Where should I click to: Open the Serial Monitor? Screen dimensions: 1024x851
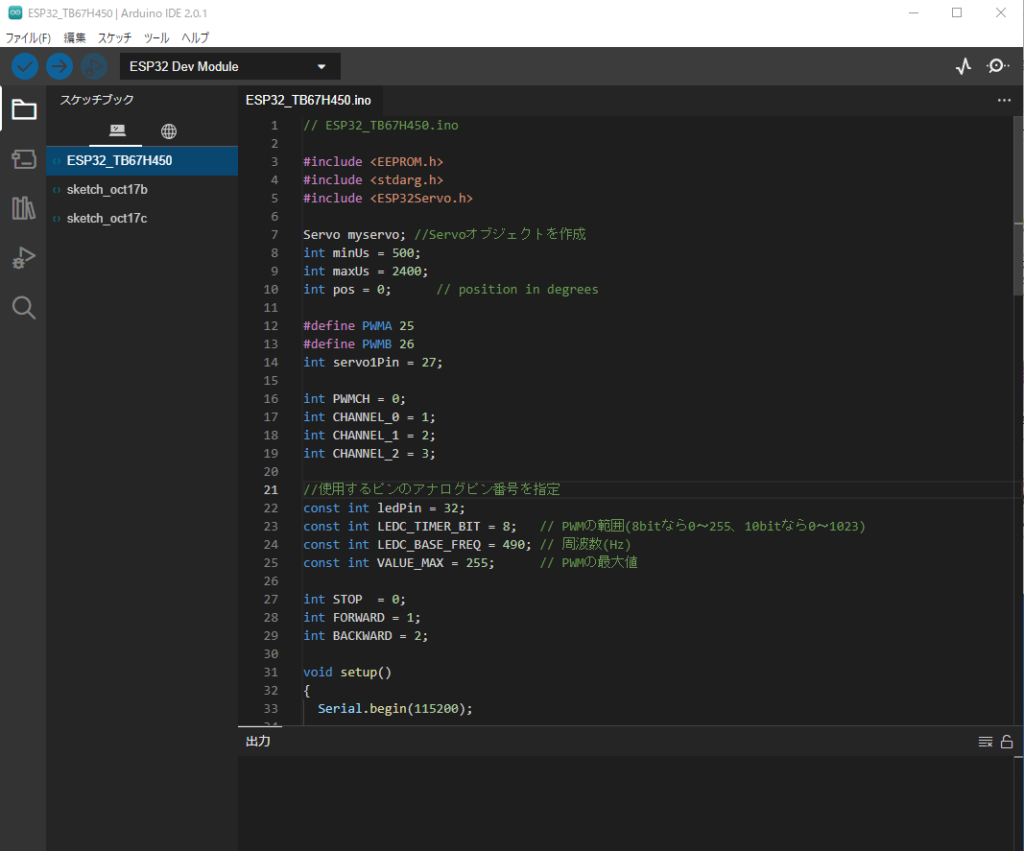tap(997, 67)
